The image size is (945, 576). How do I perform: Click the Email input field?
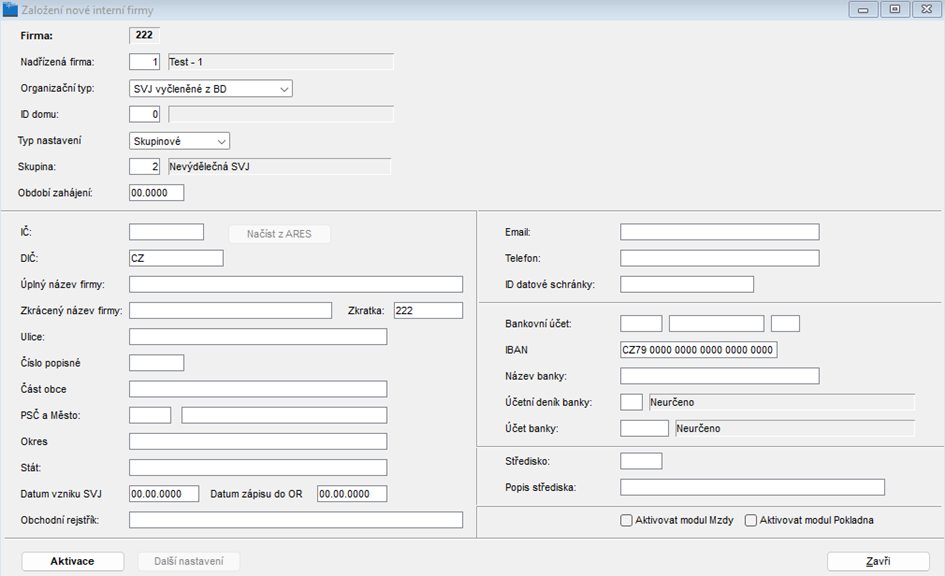click(720, 232)
